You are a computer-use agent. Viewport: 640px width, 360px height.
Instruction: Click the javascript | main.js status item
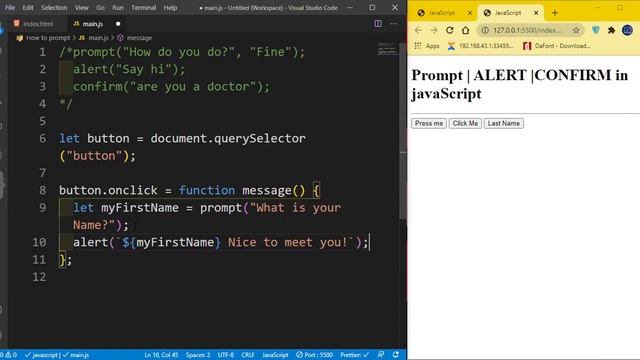point(57,355)
